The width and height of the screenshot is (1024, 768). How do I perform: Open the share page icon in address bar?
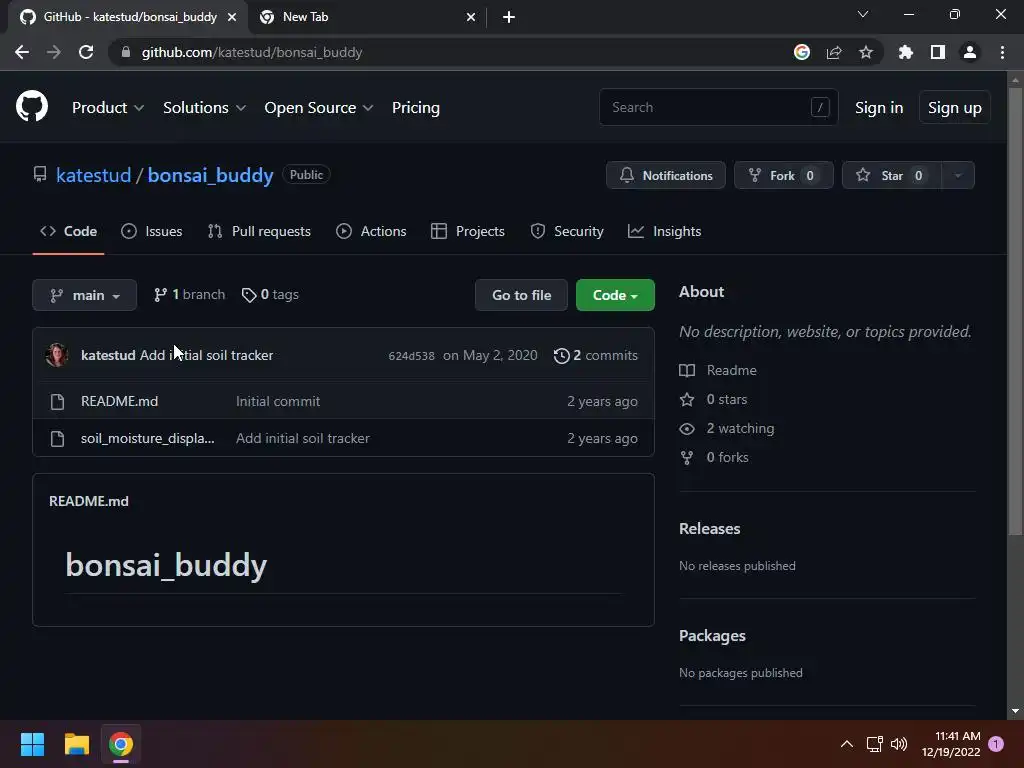click(834, 52)
